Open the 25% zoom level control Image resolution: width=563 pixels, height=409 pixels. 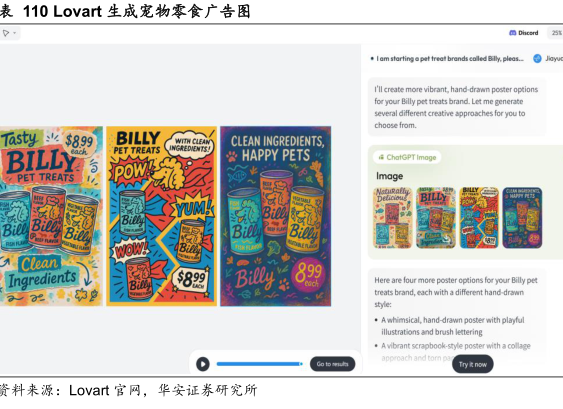(556, 33)
